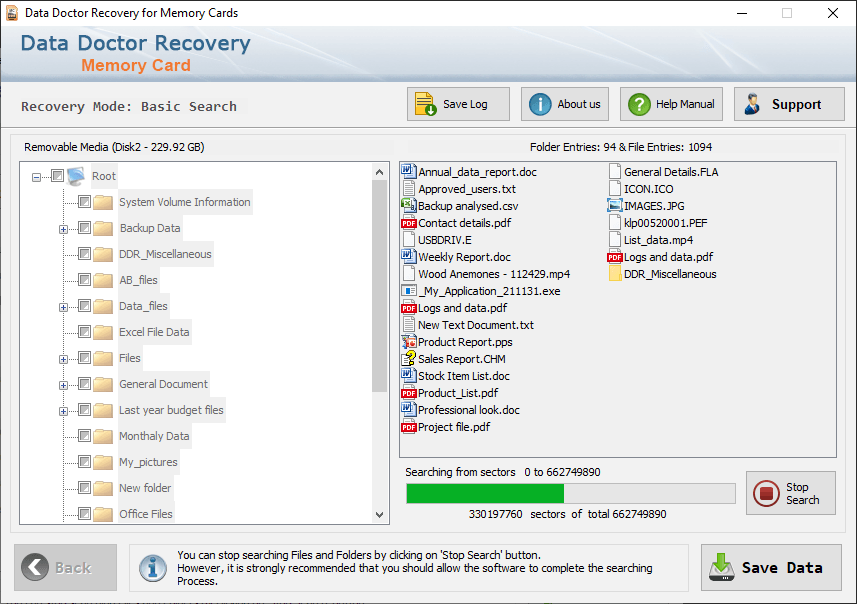Click the Excel icon of Backup analysed.csv
The width and height of the screenshot is (857, 604).
(x=408, y=206)
